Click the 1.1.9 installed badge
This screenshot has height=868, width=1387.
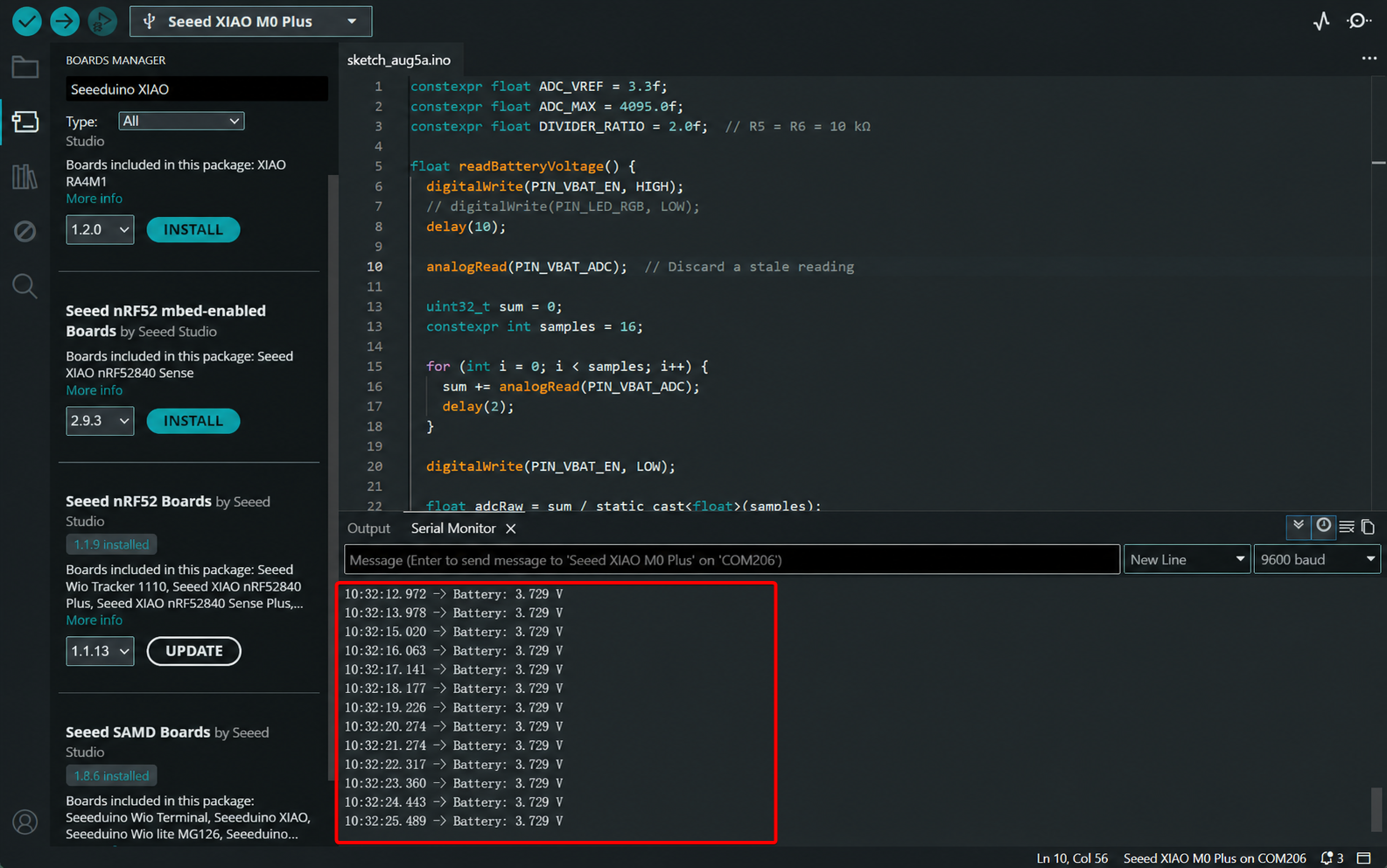[112, 544]
